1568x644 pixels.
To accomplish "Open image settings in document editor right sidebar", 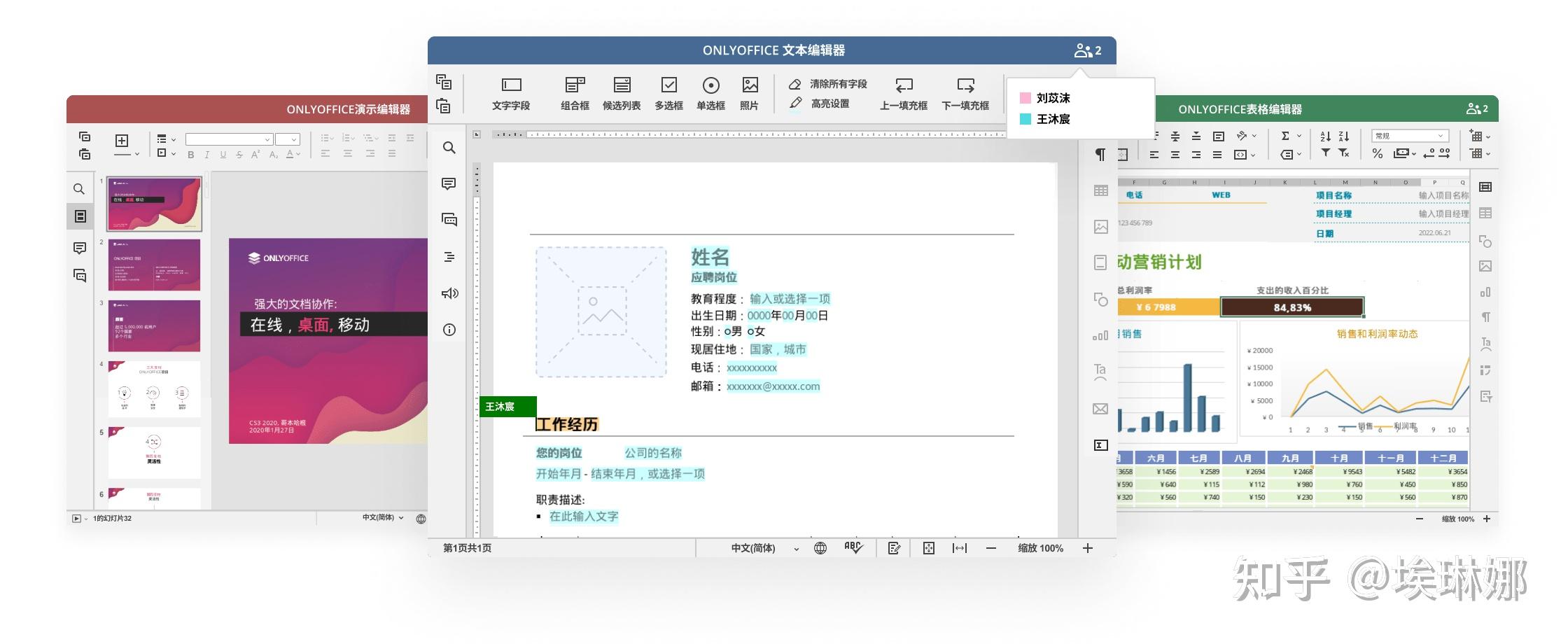I will [1100, 227].
